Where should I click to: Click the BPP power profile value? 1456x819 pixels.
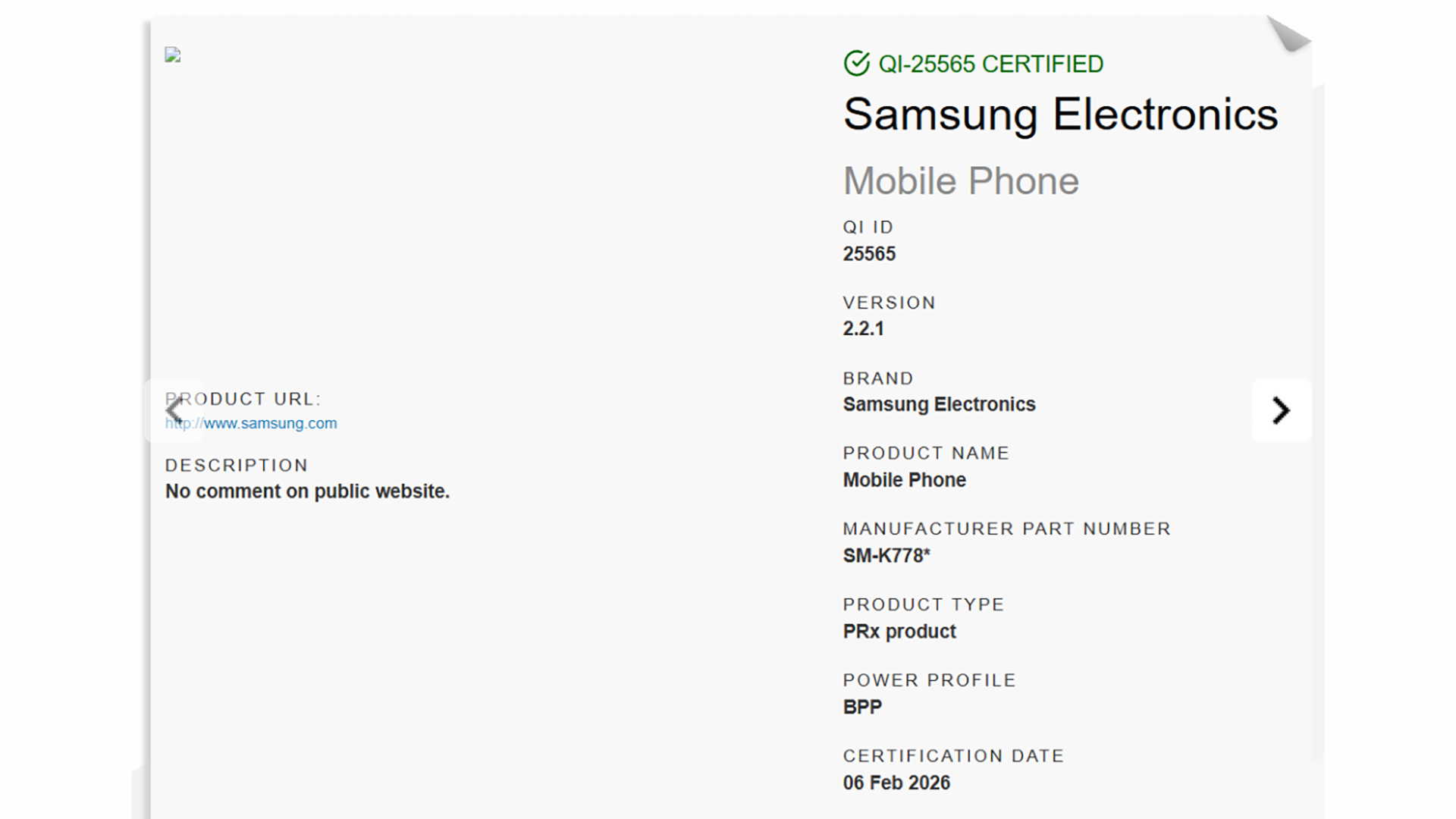pos(862,708)
